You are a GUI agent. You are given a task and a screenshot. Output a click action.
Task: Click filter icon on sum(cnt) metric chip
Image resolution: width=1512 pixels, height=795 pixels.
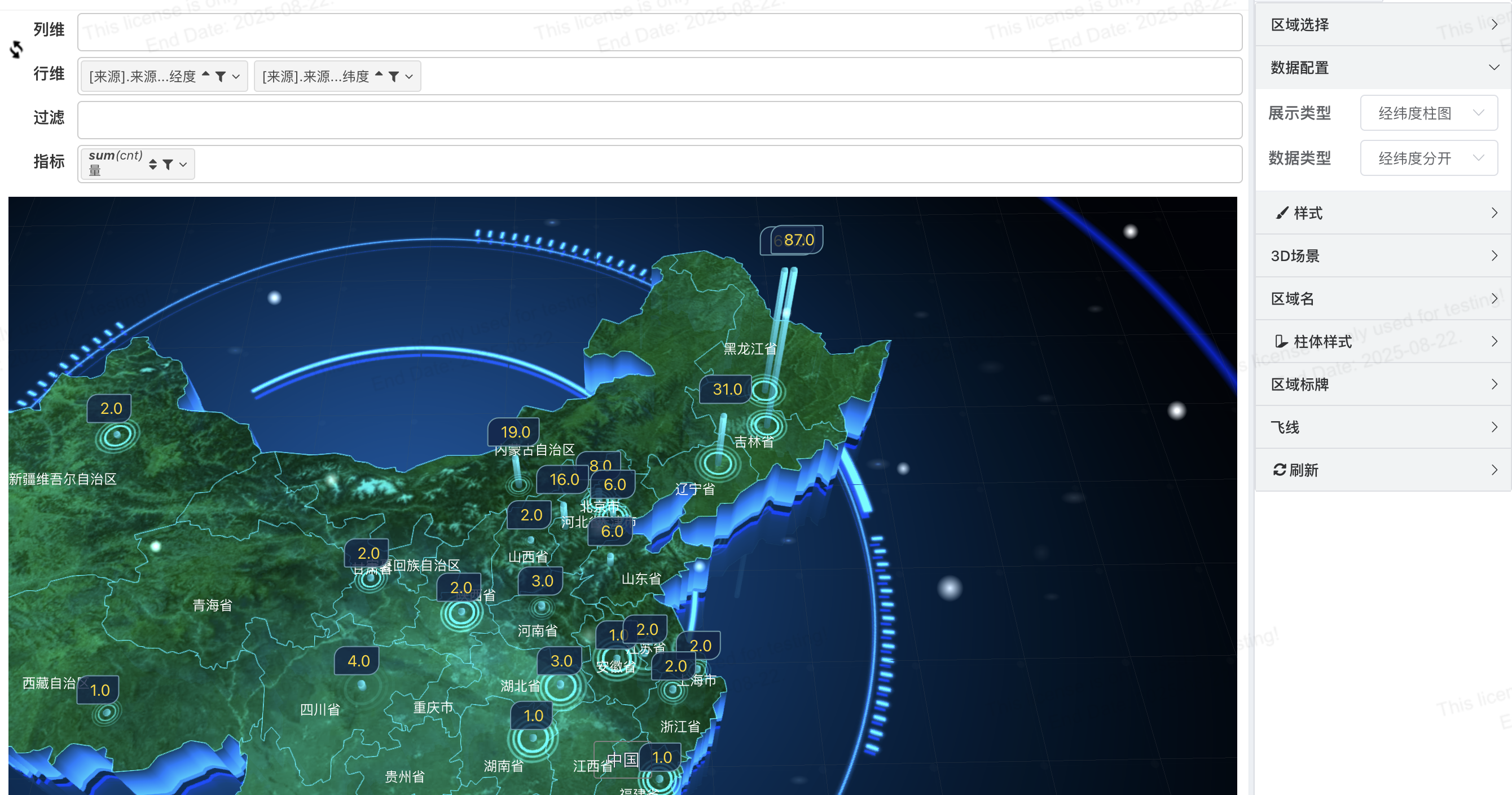pos(168,165)
